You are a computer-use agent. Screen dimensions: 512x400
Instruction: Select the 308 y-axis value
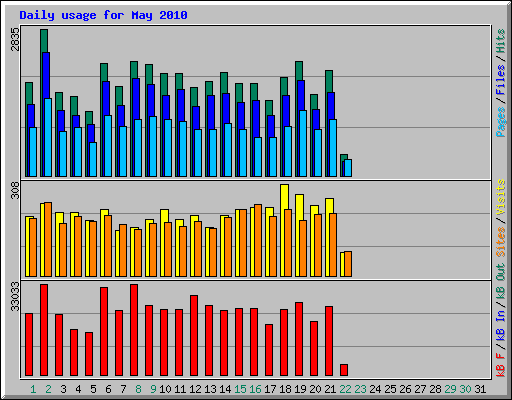pos(15,190)
